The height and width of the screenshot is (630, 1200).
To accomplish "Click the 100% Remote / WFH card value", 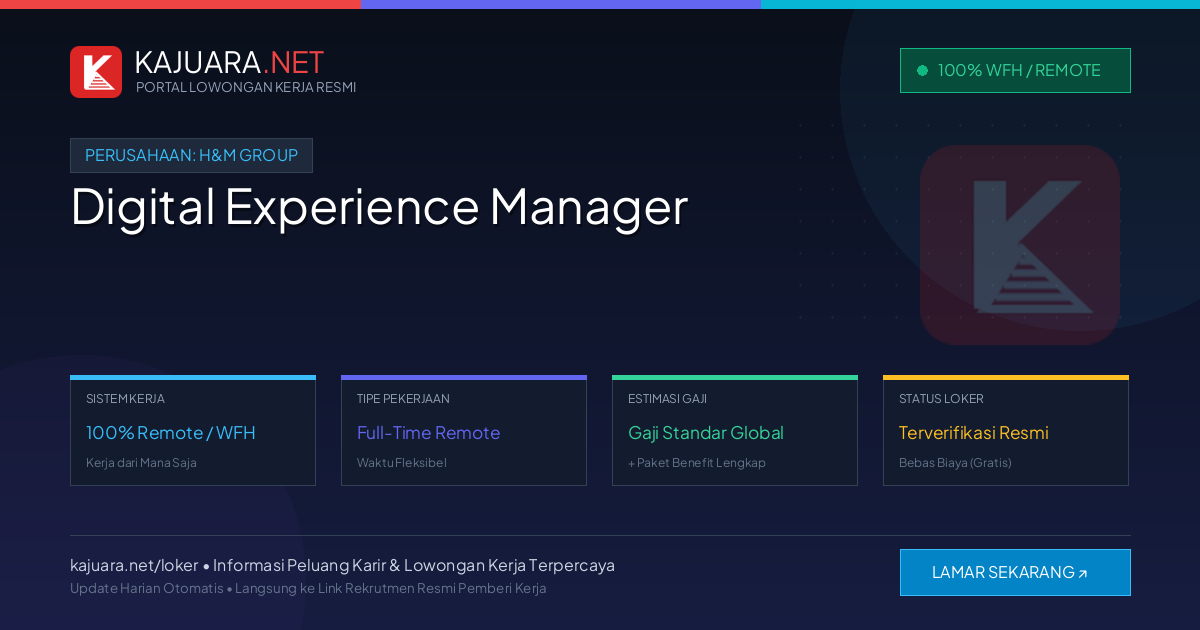I will [x=171, y=433].
